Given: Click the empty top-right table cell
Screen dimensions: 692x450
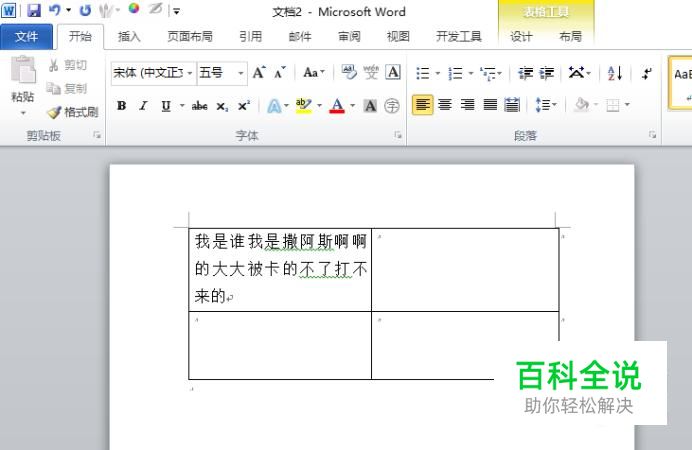Looking at the screenshot, I should click(x=465, y=270).
